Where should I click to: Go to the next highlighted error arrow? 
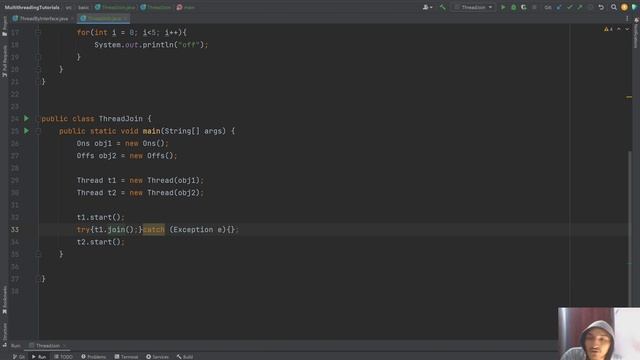click(627, 29)
